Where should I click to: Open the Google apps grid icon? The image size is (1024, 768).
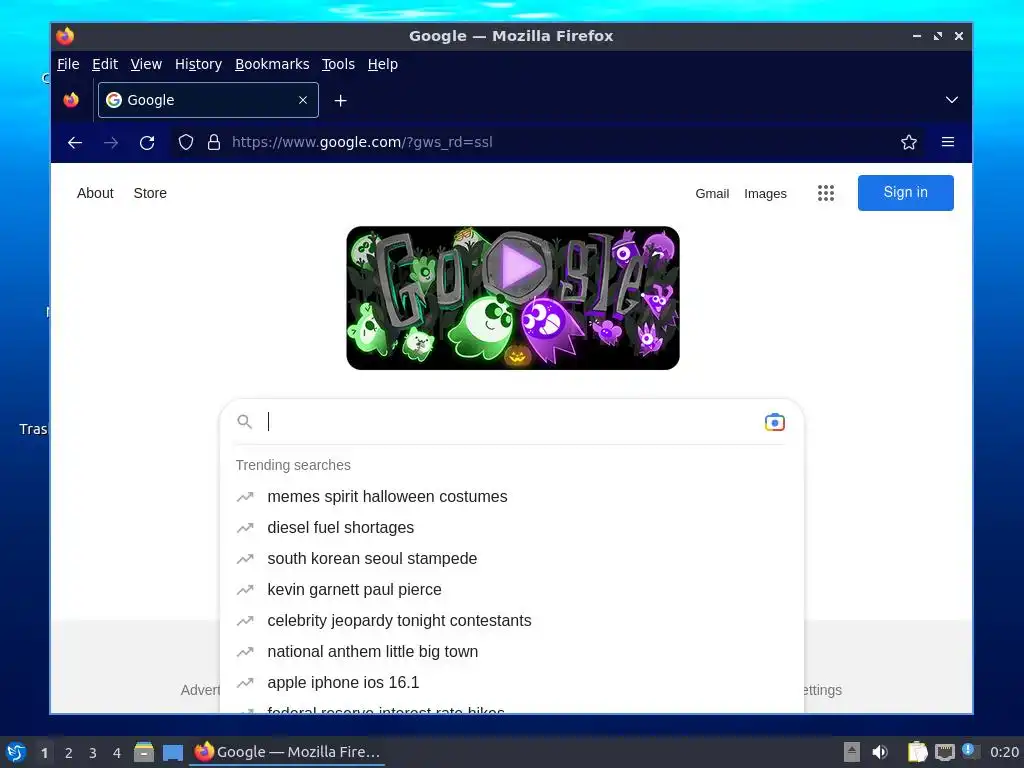(825, 193)
